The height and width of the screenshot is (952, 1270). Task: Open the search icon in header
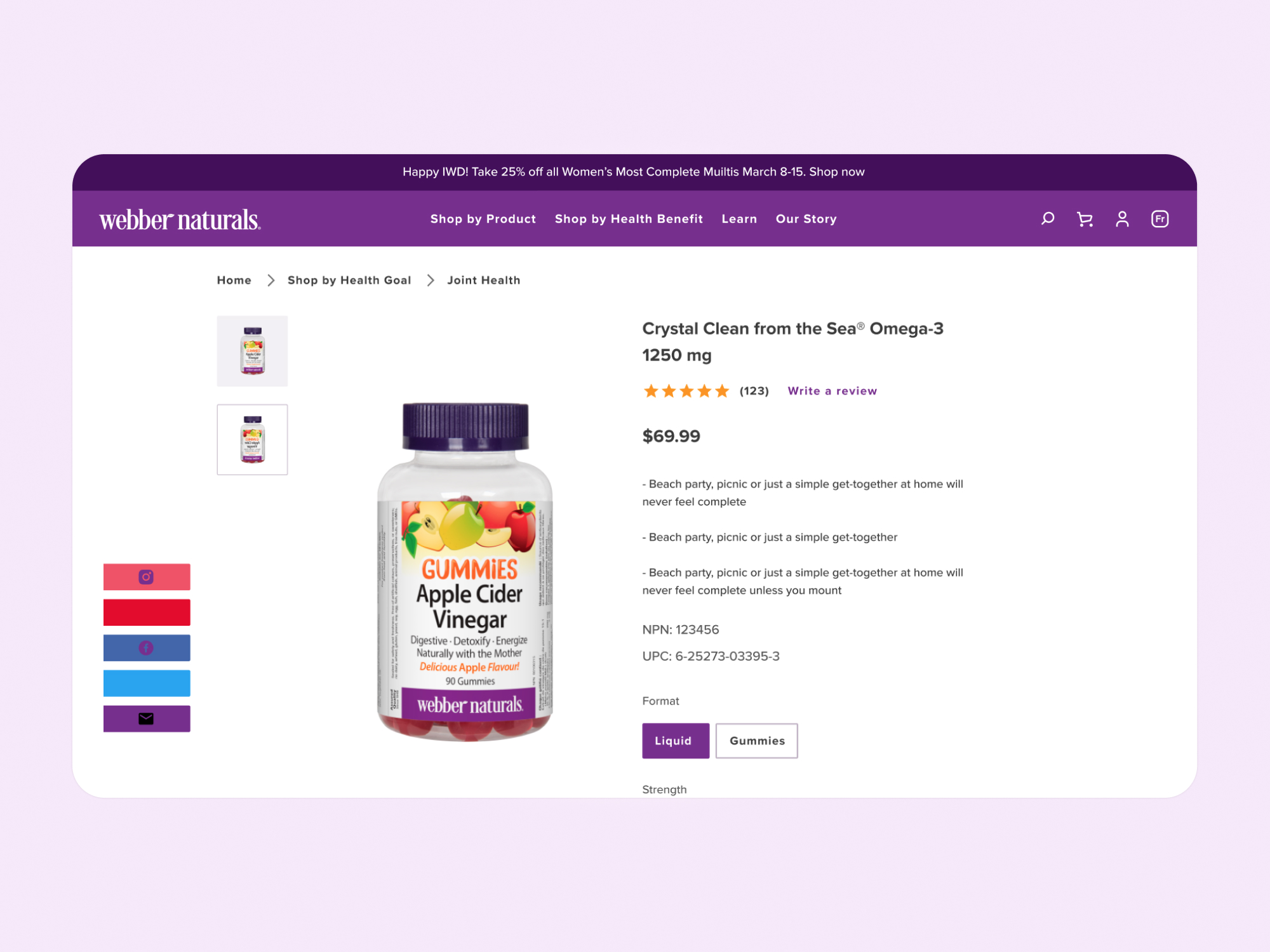1048,219
